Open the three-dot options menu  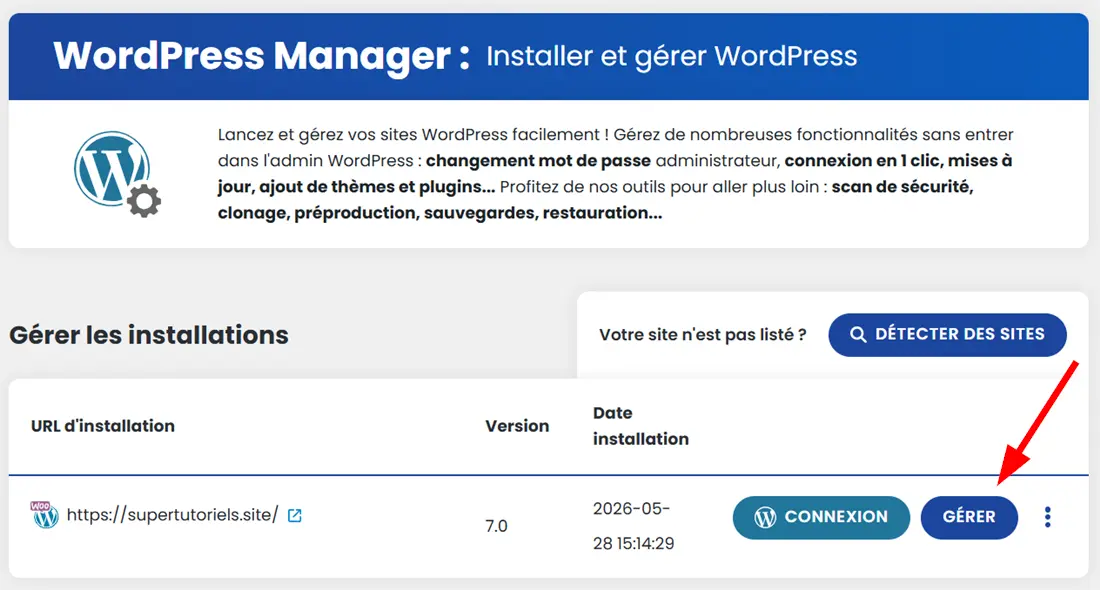coord(1047,517)
